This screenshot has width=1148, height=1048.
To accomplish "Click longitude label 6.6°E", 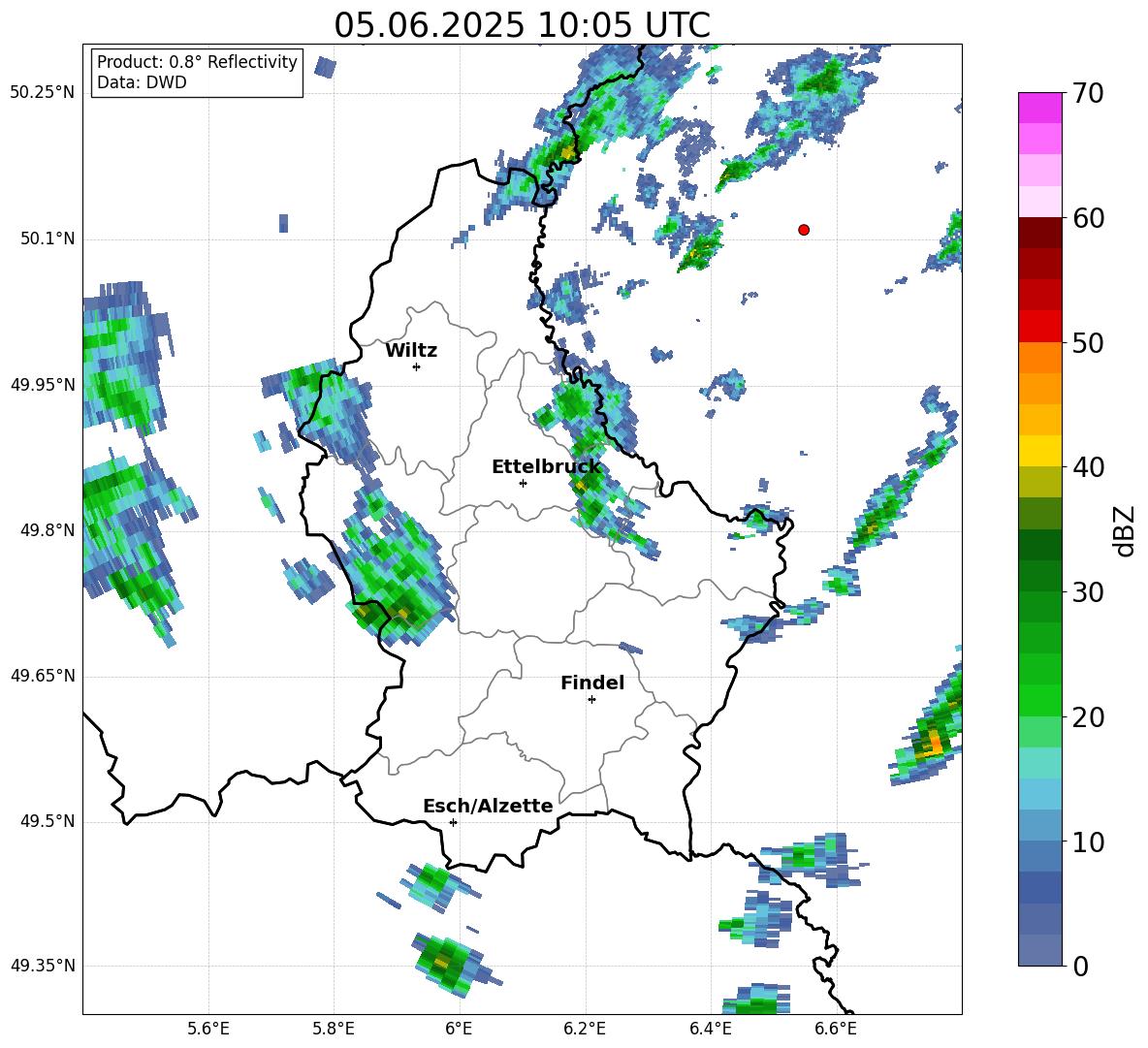I will pyautogui.click(x=836, y=1029).
